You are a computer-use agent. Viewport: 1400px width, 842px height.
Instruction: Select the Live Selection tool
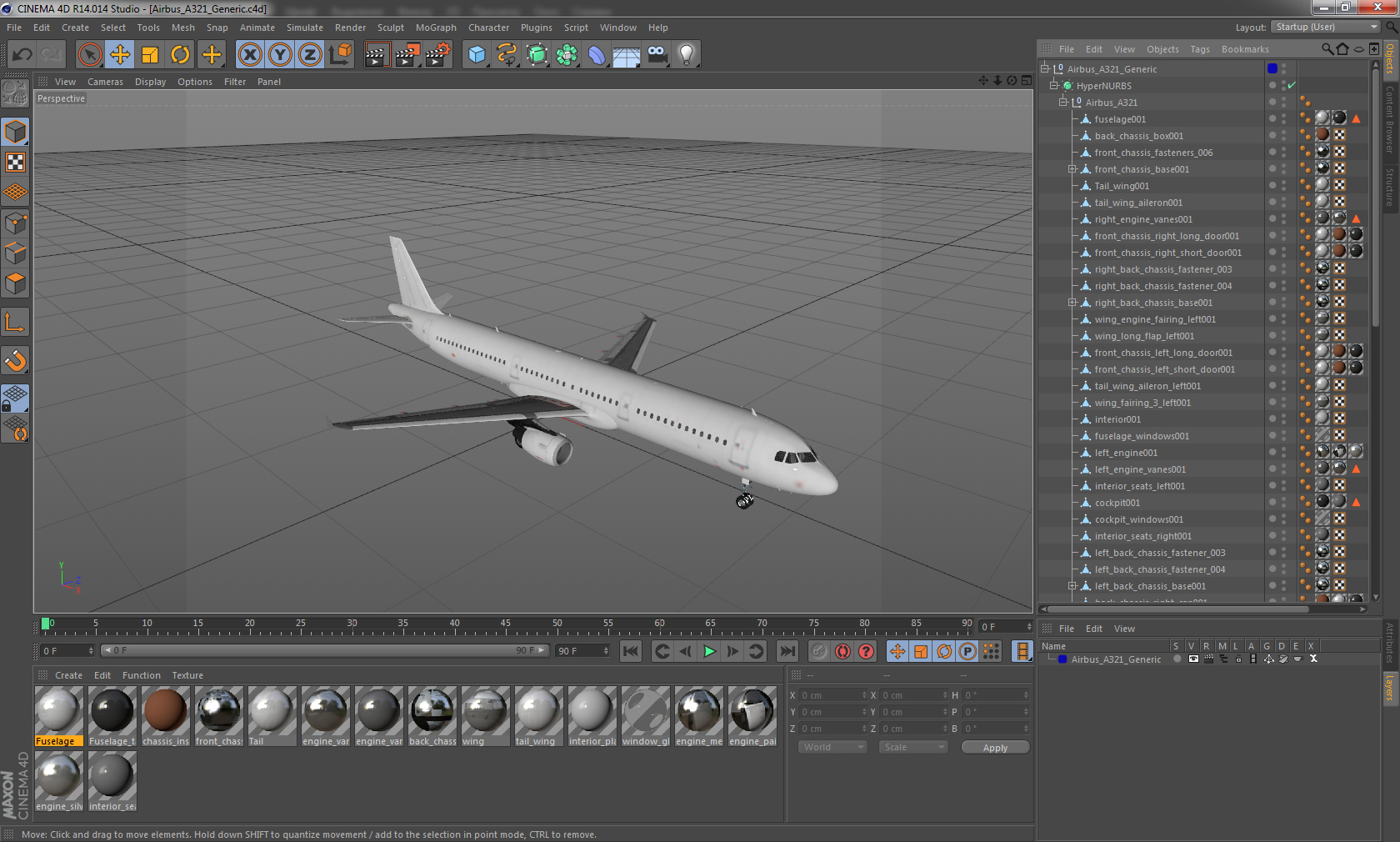pyautogui.click(x=89, y=55)
